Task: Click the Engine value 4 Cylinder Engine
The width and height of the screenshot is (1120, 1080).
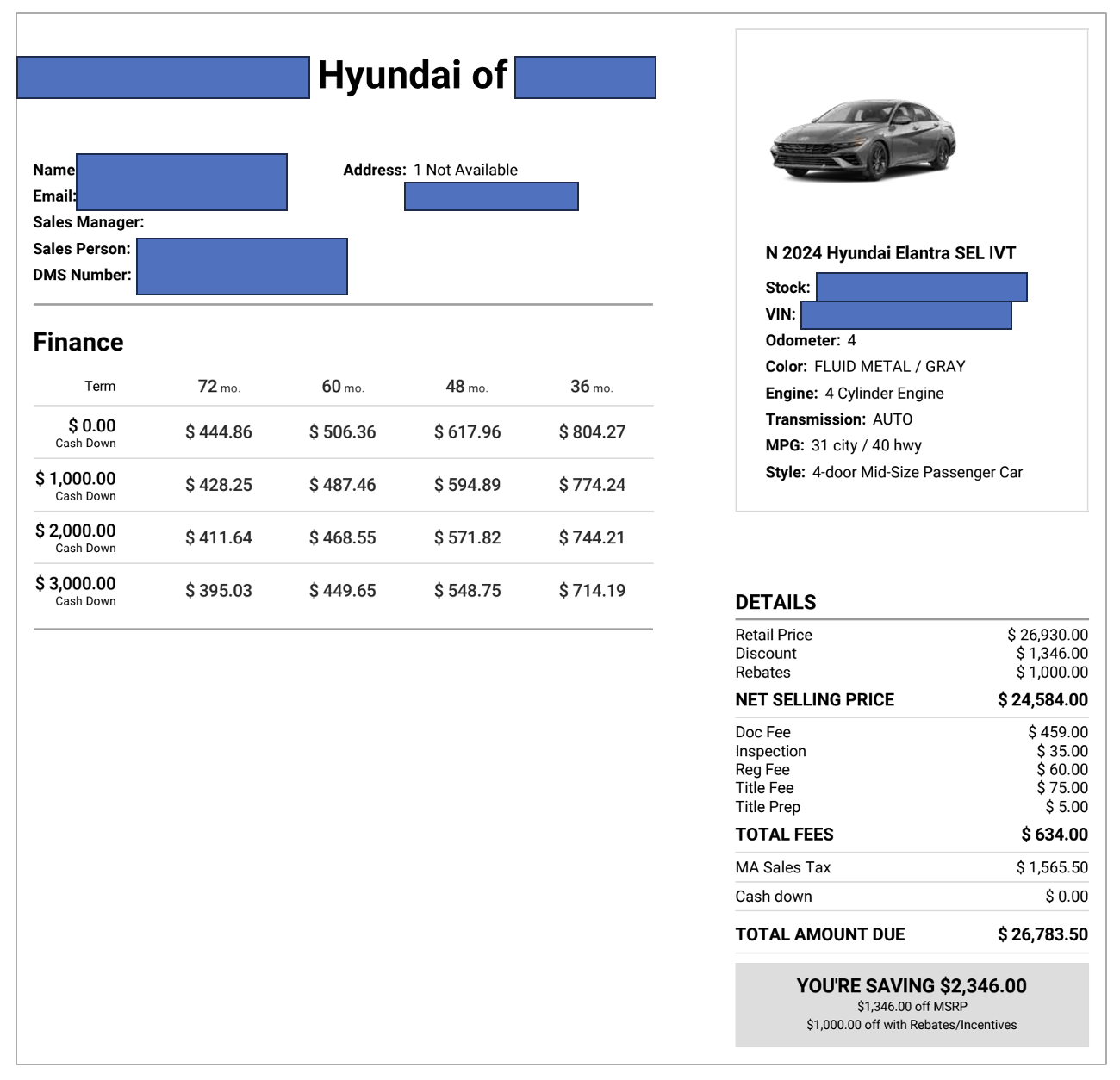Action: pyautogui.click(x=885, y=394)
